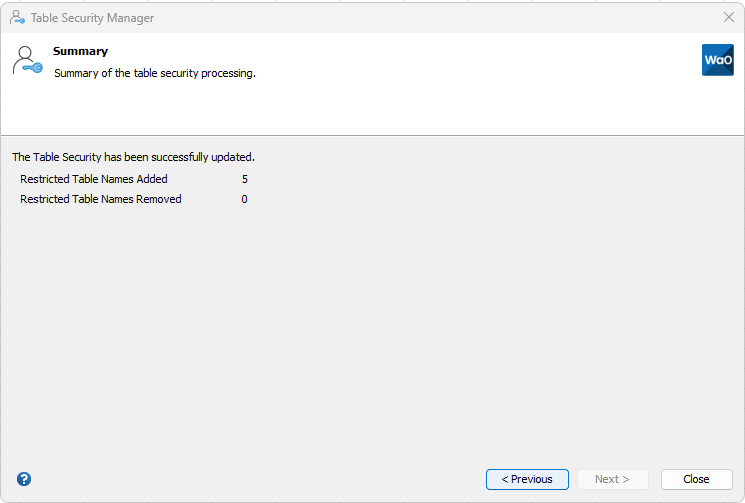745x503 pixels.
Task: Click the title bar Table Security Manager icon
Action: coord(17,18)
